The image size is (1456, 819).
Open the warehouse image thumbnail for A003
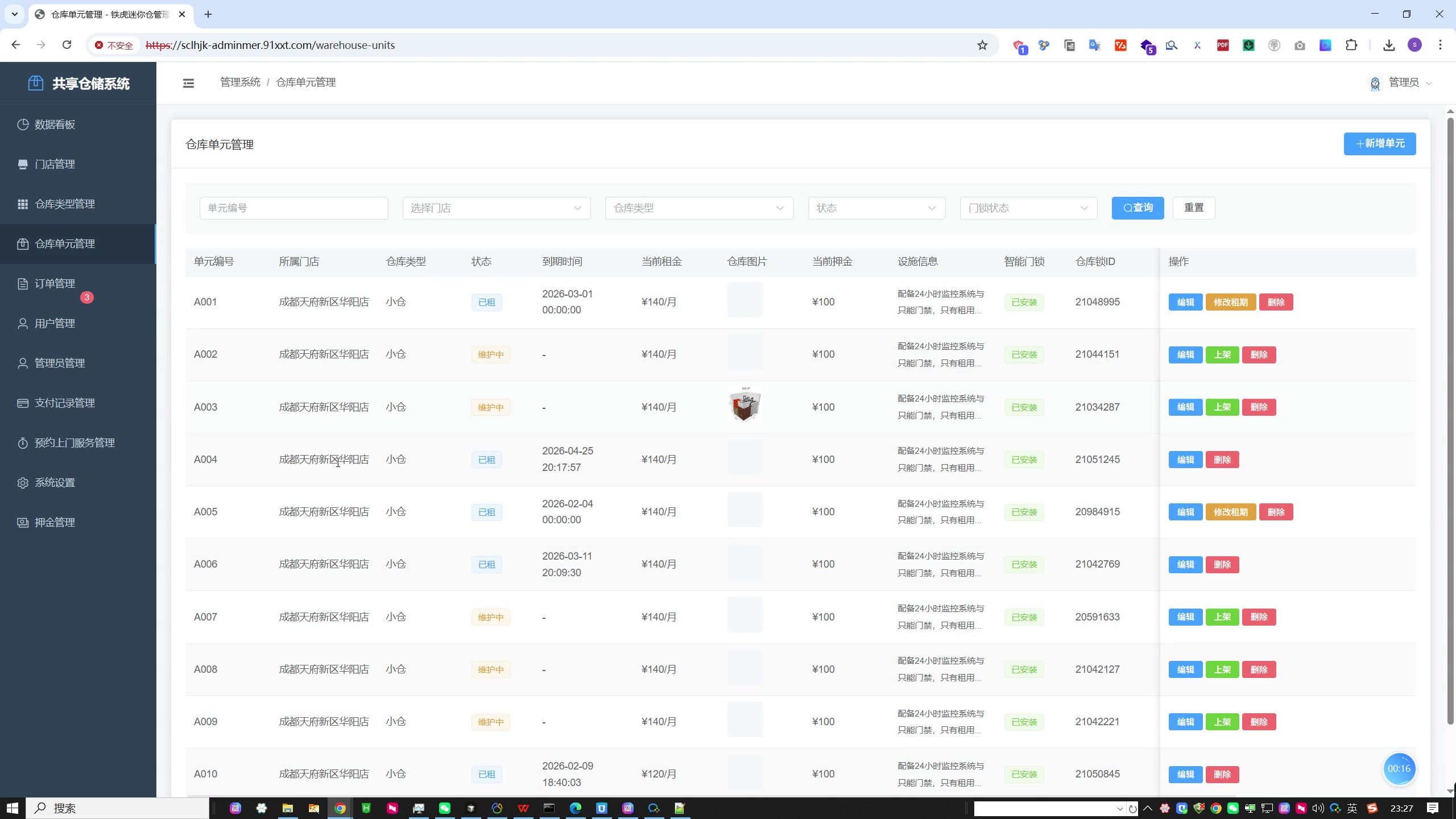point(744,405)
